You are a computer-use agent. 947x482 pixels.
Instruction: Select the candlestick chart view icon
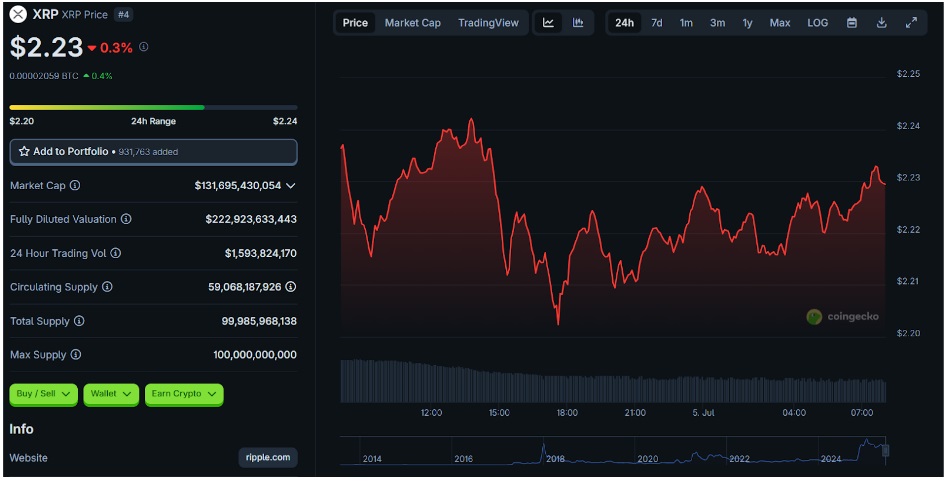[578, 23]
